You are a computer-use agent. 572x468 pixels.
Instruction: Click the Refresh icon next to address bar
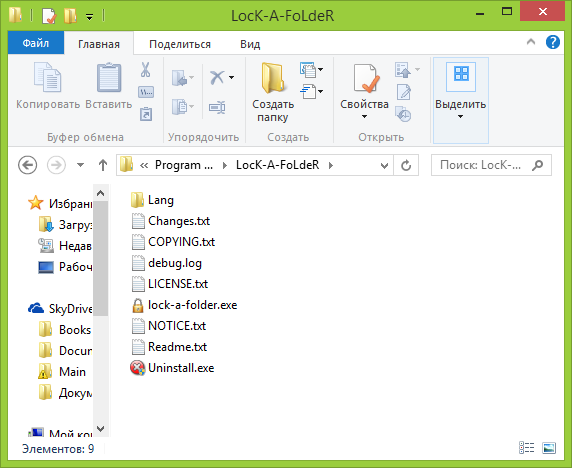coord(406,165)
